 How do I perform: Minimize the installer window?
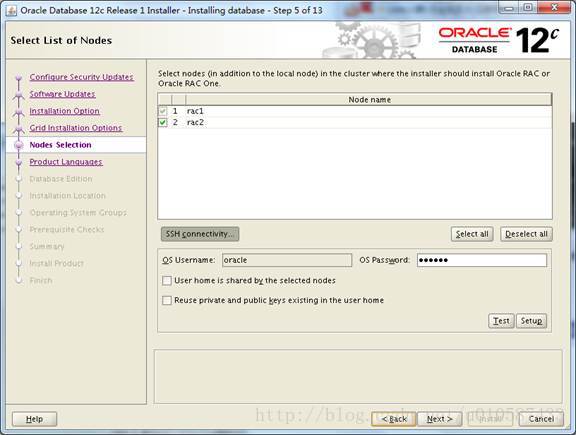click(x=509, y=8)
